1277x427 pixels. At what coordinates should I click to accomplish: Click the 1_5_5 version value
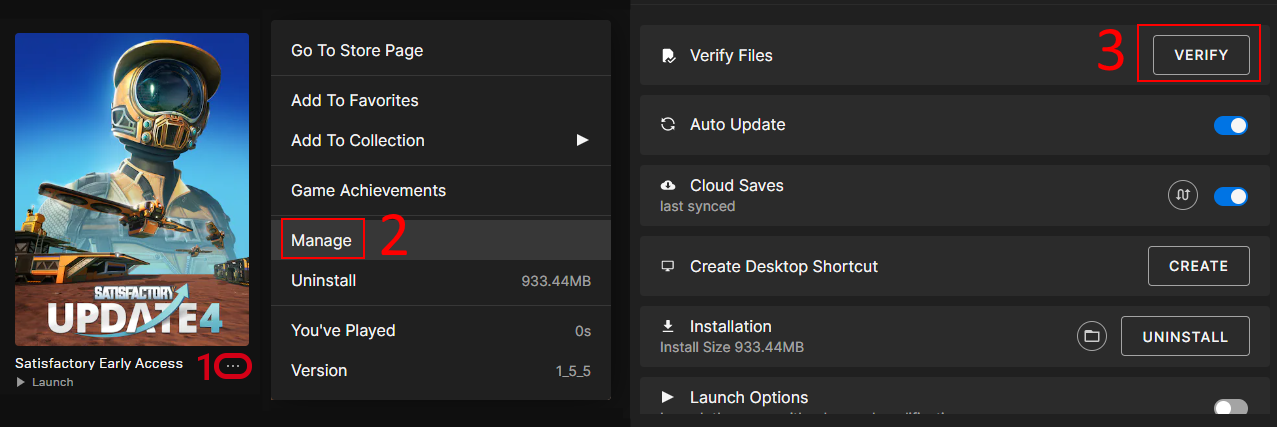click(x=573, y=371)
